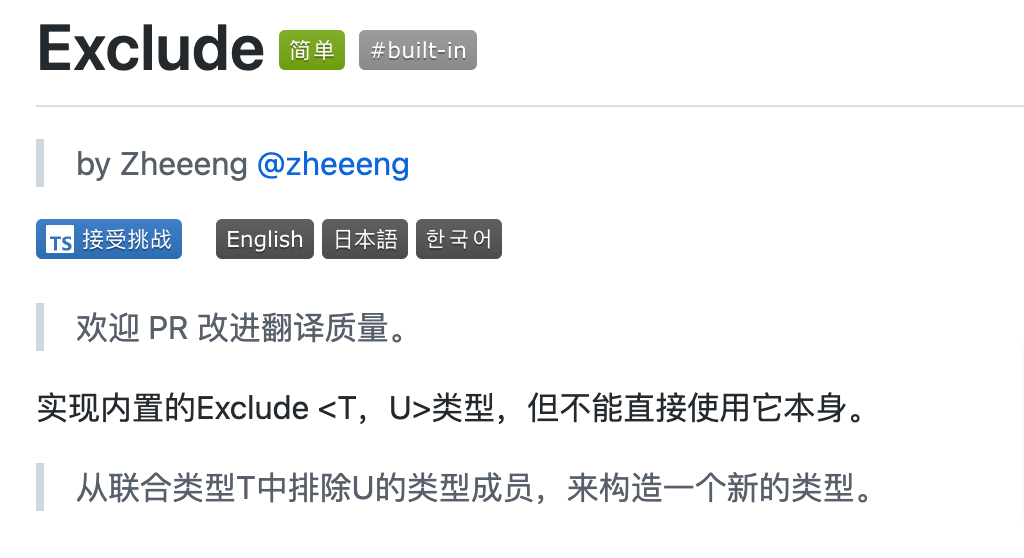Open the 接受挑战 take-the-challenge badge
Image resolution: width=1024 pixels, height=558 pixels.
point(109,239)
